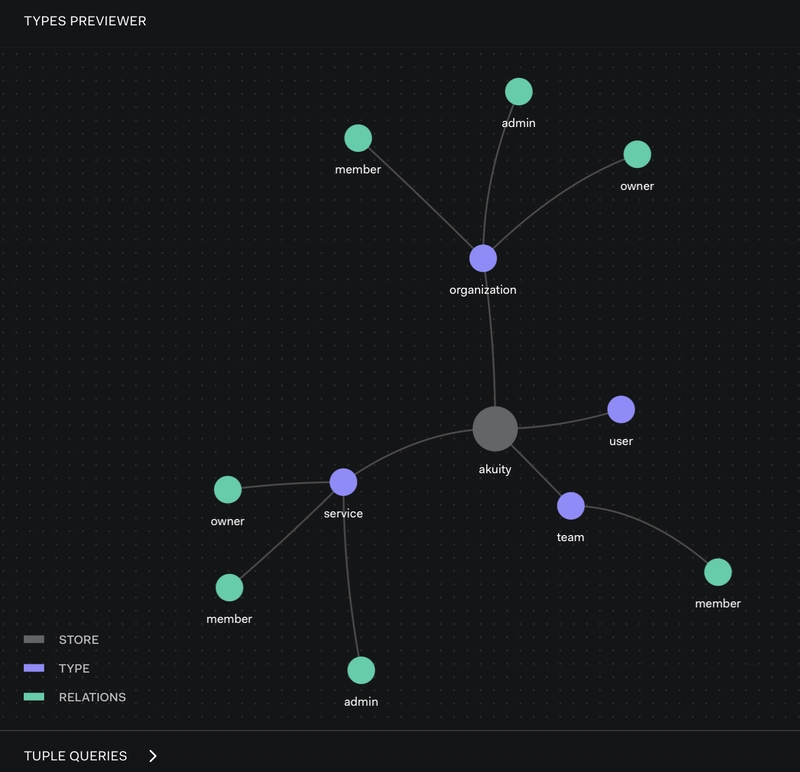The height and width of the screenshot is (772, 800).
Task: Click the "admin" label of organization's relation
Action: [x=518, y=123]
